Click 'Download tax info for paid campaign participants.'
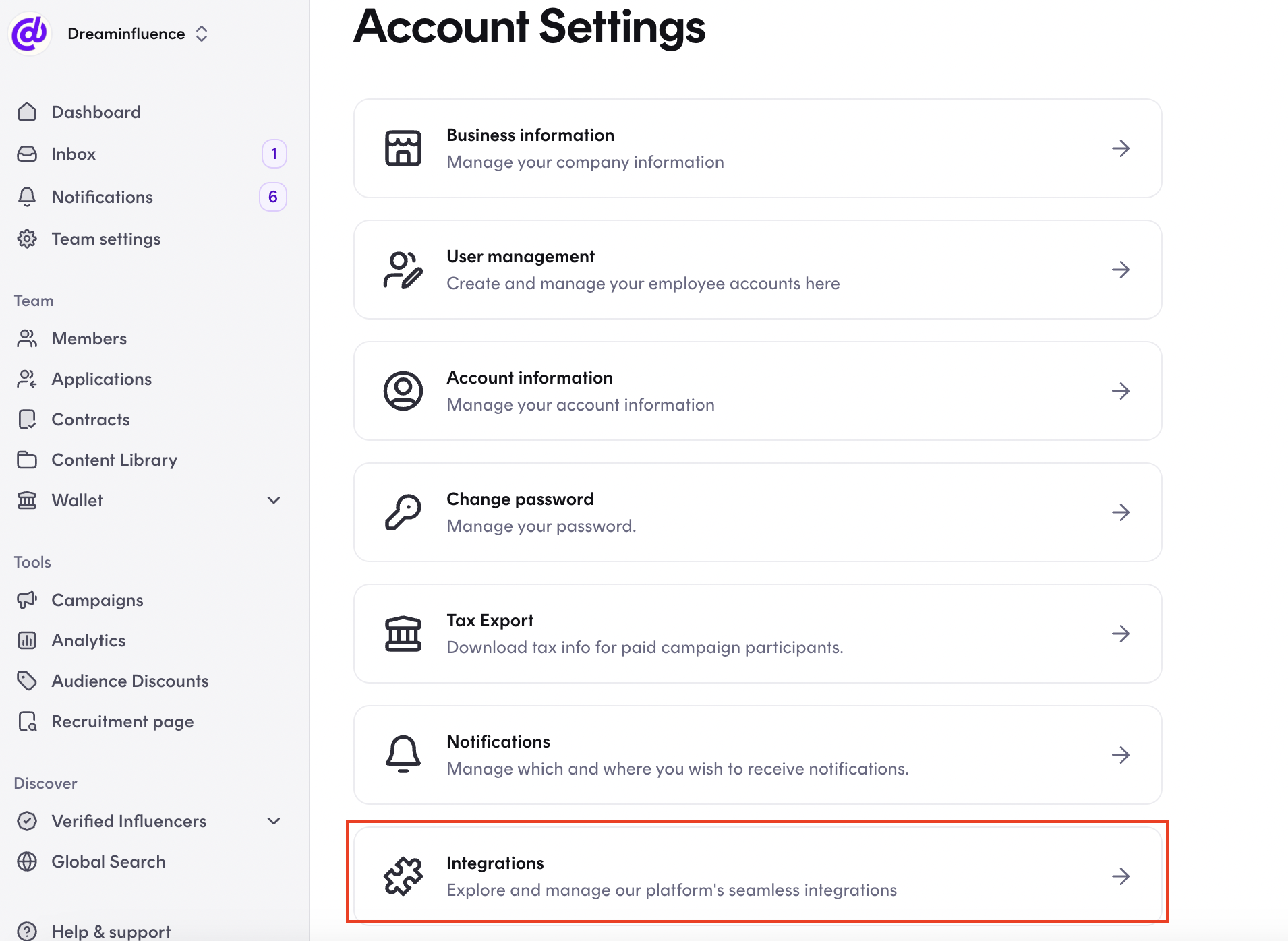This screenshot has width=1288, height=941. pos(645,648)
